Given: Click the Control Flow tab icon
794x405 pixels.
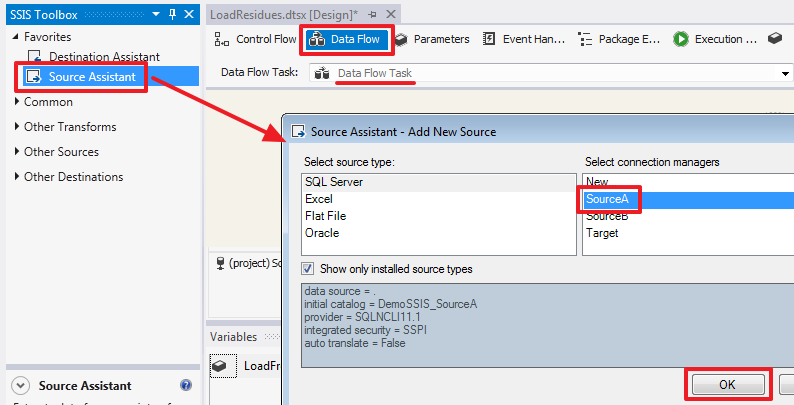Looking at the screenshot, I should click(x=222, y=39).
